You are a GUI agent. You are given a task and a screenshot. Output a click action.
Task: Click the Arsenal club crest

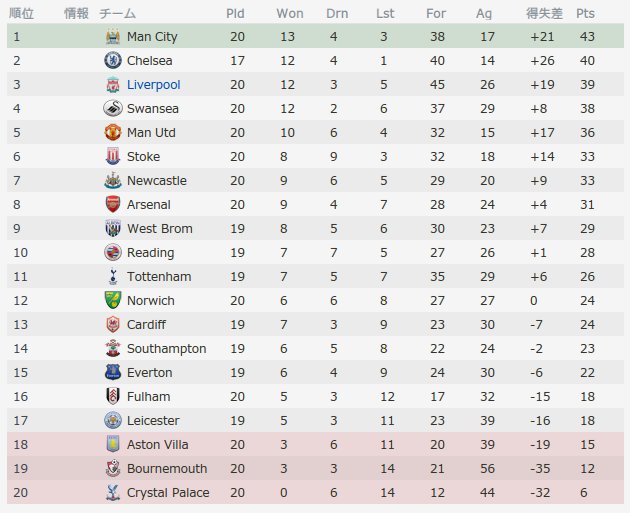pyautogui.click(x=113, y=204)
